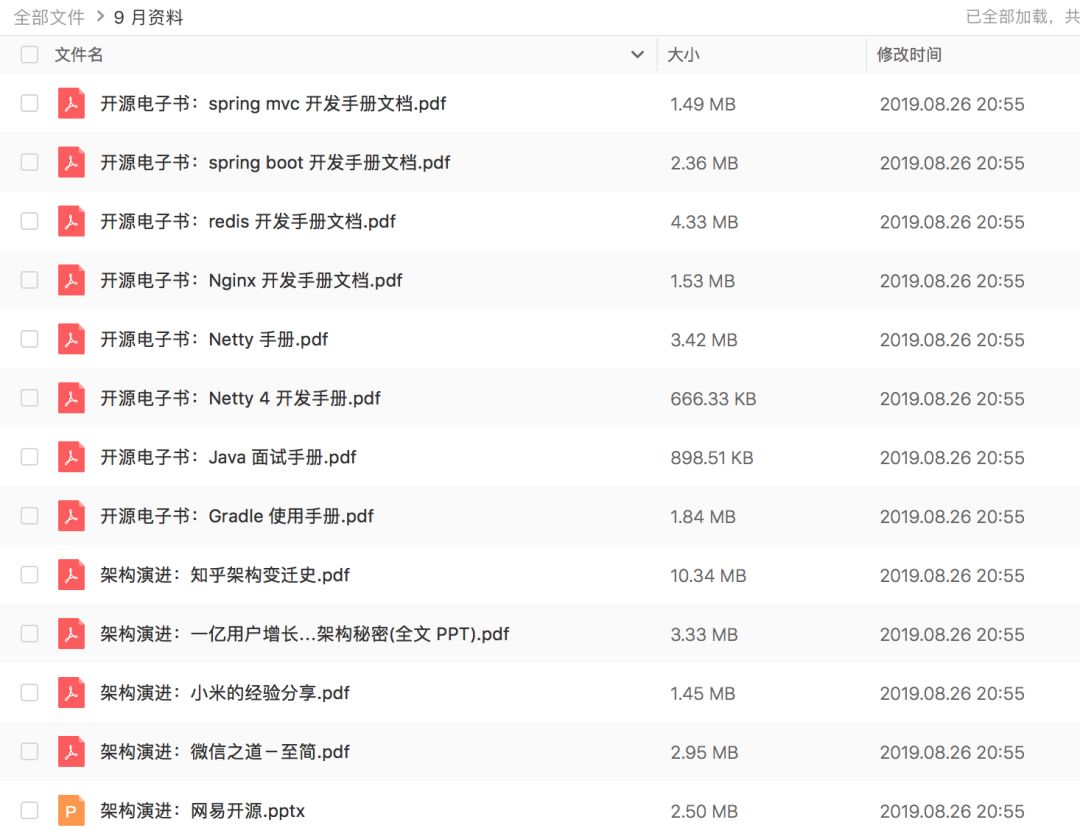The height and width of the screenshot is (831, 1080).
Task: Check the Java 面试手册.pdf row
Action: pos(30,457)
